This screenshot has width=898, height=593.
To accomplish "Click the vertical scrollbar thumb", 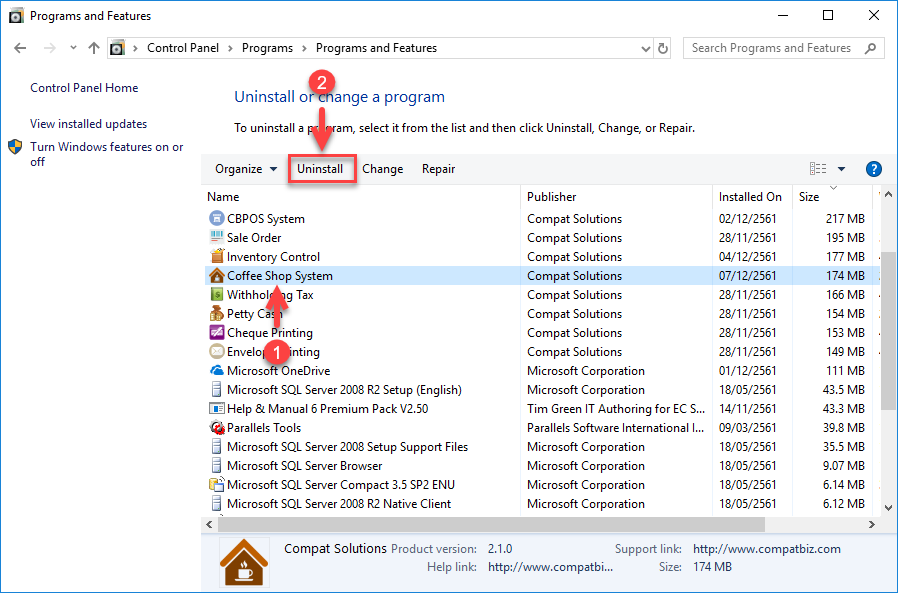I will click(x=888, y=329).
